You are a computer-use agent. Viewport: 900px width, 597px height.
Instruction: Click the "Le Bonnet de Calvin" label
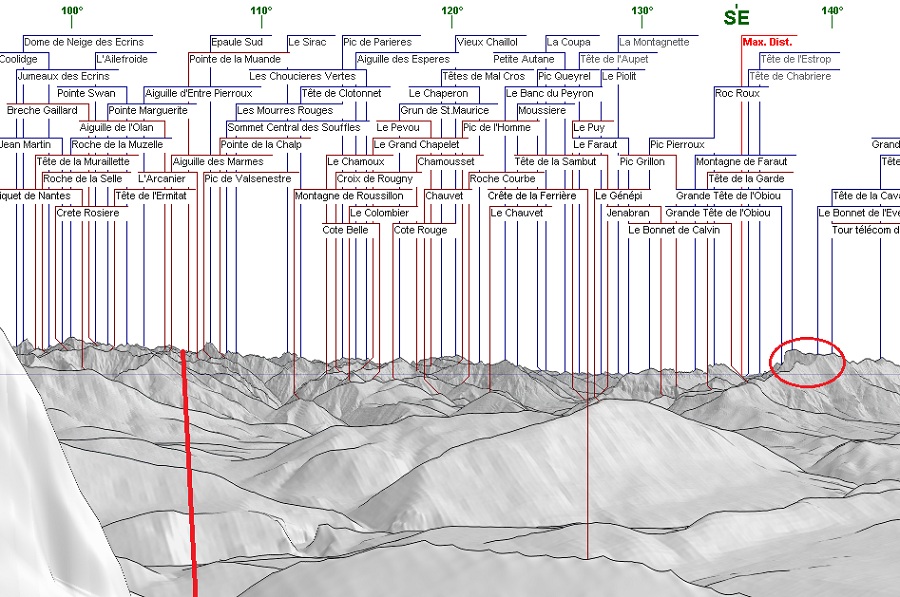[674, 230]
